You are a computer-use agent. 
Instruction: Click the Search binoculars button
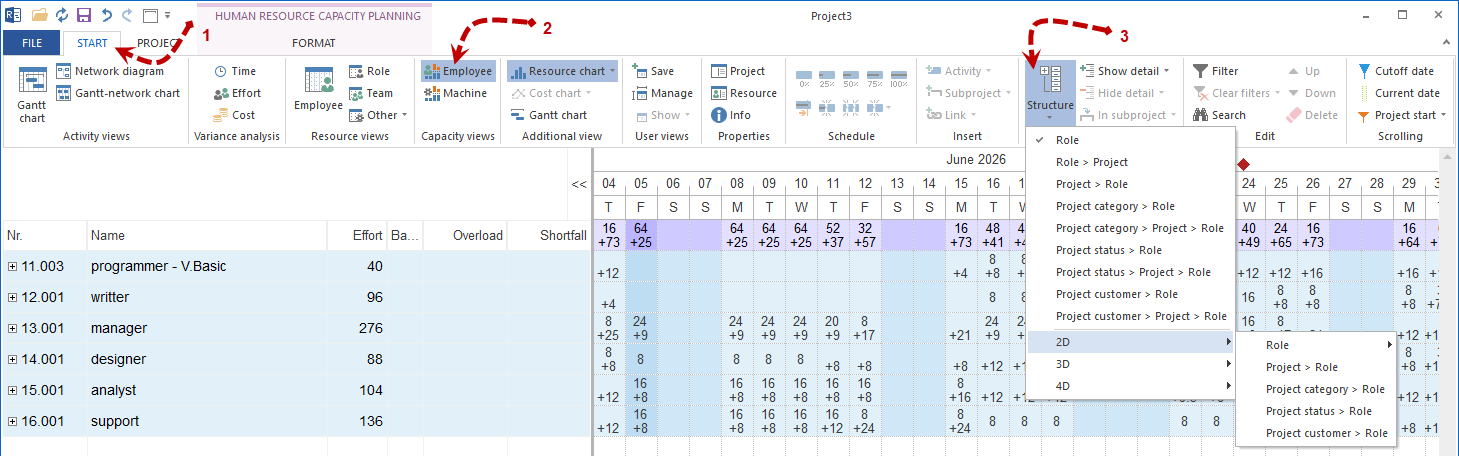click(1219, 115)
